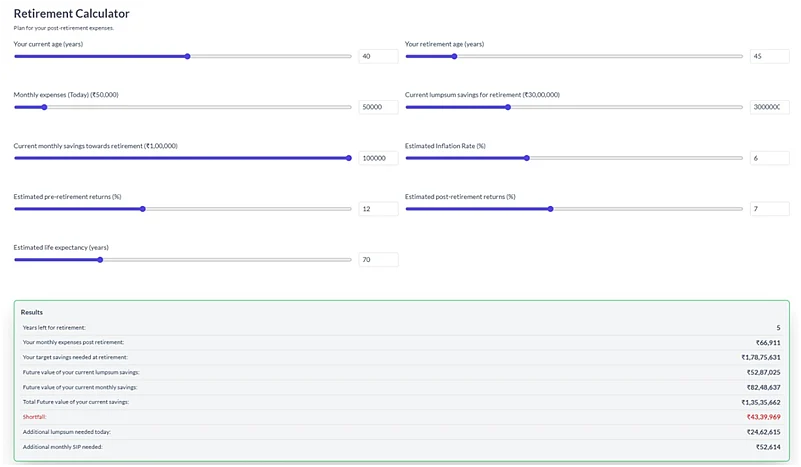Click the ₹24,62,615 additional lumpsum value
Viewport: 801px width, 467px height.
pyautogui.click(x=763, y=432)
